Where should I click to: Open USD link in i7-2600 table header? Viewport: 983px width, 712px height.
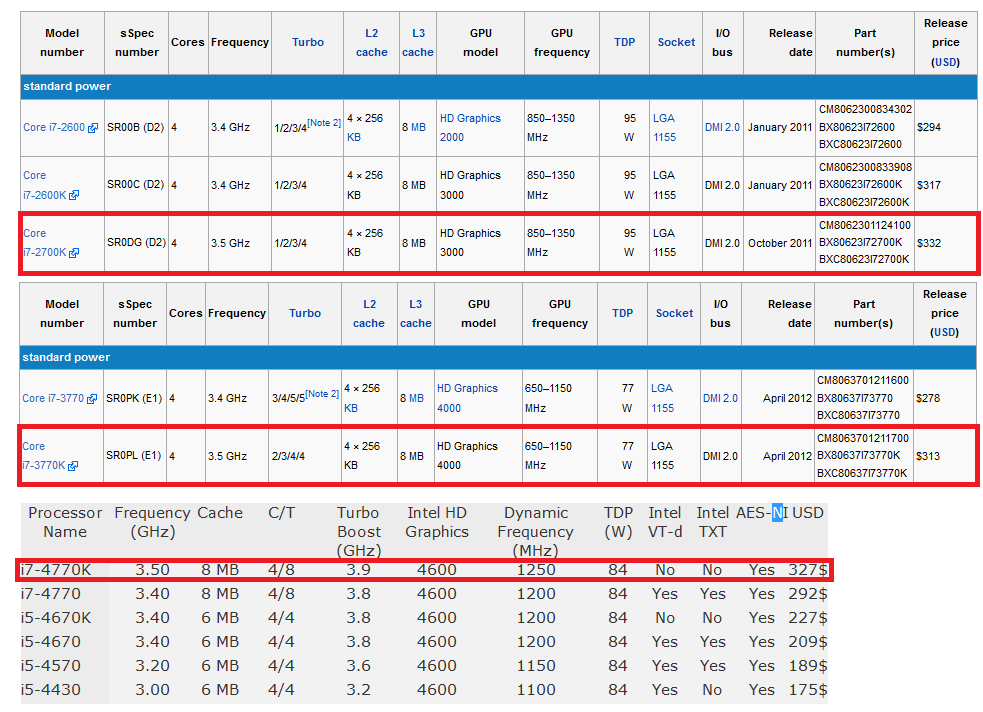[x=946, y=62]
